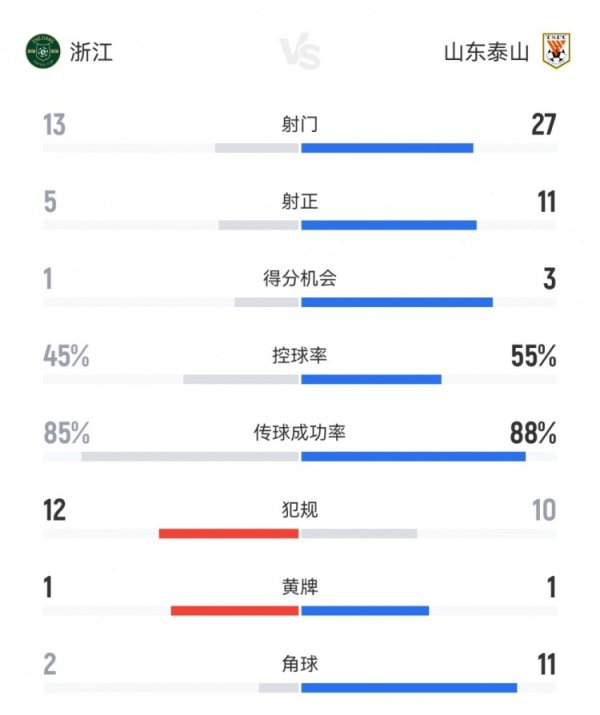Click the red 黄牌 yellow card bar
The height and width of the screenshot is (715, 600).
click(x=235, y=610)
